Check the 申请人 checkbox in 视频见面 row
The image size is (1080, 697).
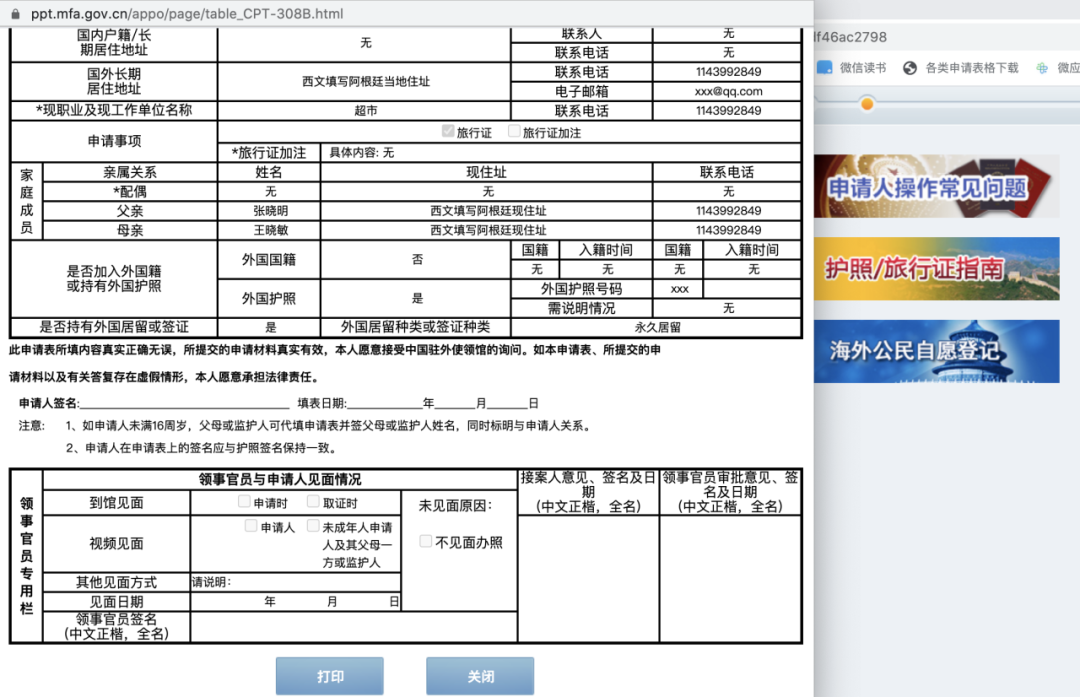click(250, 526)
